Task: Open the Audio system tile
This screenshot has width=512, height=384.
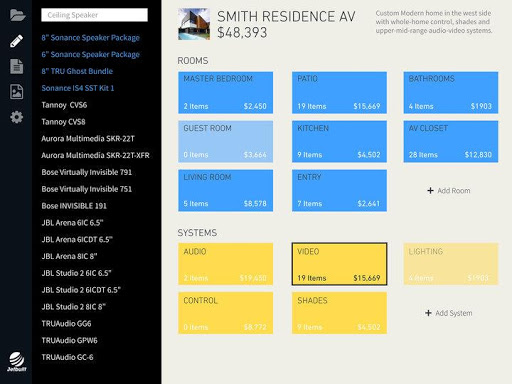Action: pyautogui.click(x=225, y=264)
